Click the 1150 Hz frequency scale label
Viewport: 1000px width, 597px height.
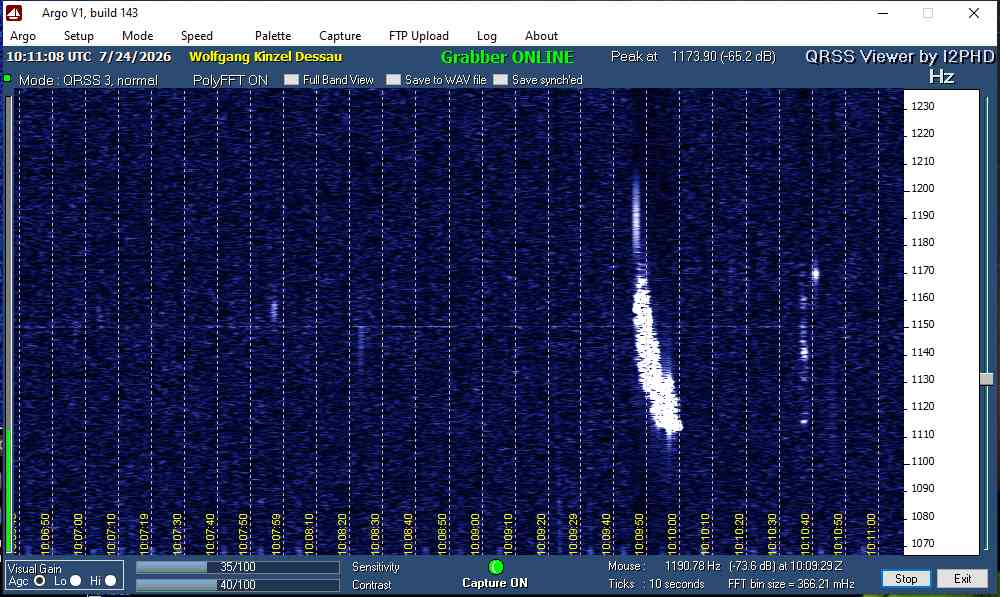(922, 324)
